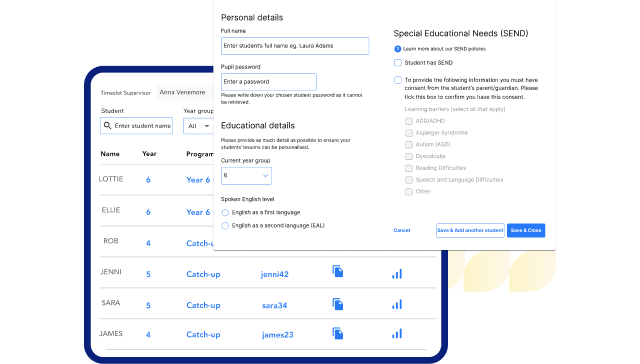Click the Year column header
640x364 pixels.
149,154
